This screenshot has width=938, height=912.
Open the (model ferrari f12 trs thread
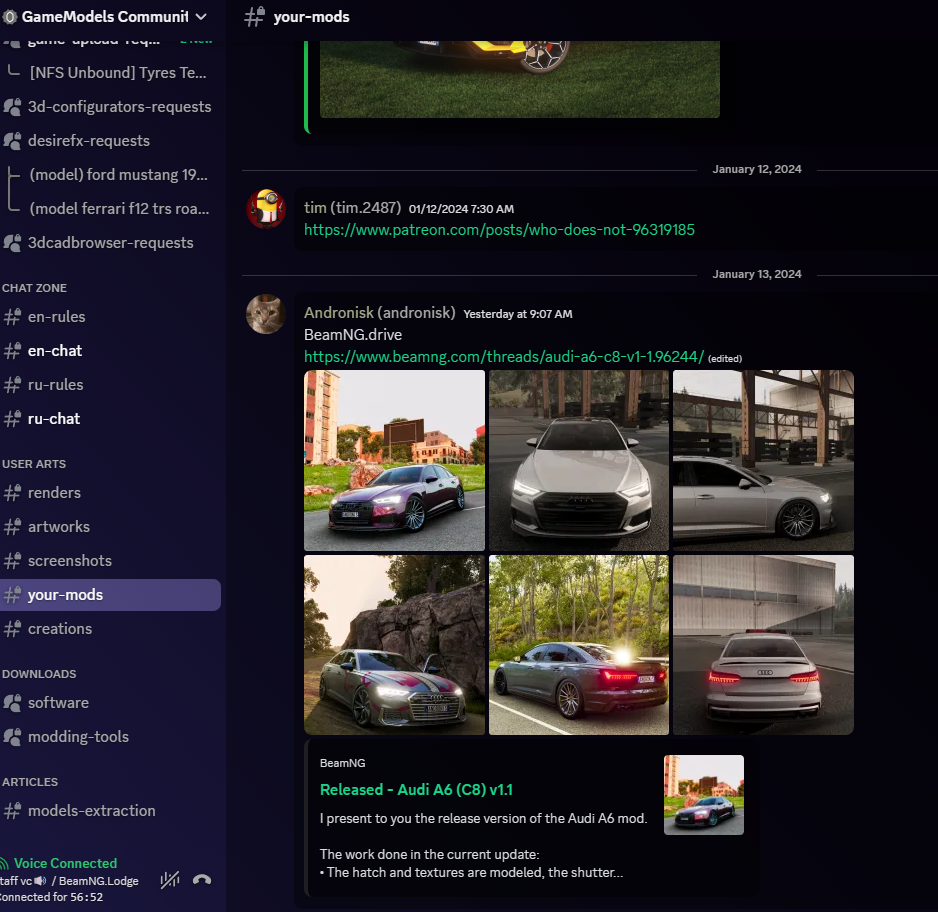pyautogui.click(x=118, y=209)
